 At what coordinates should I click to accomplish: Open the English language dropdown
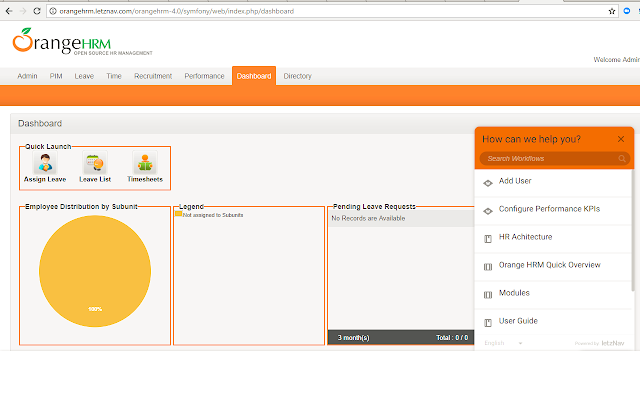503,343
